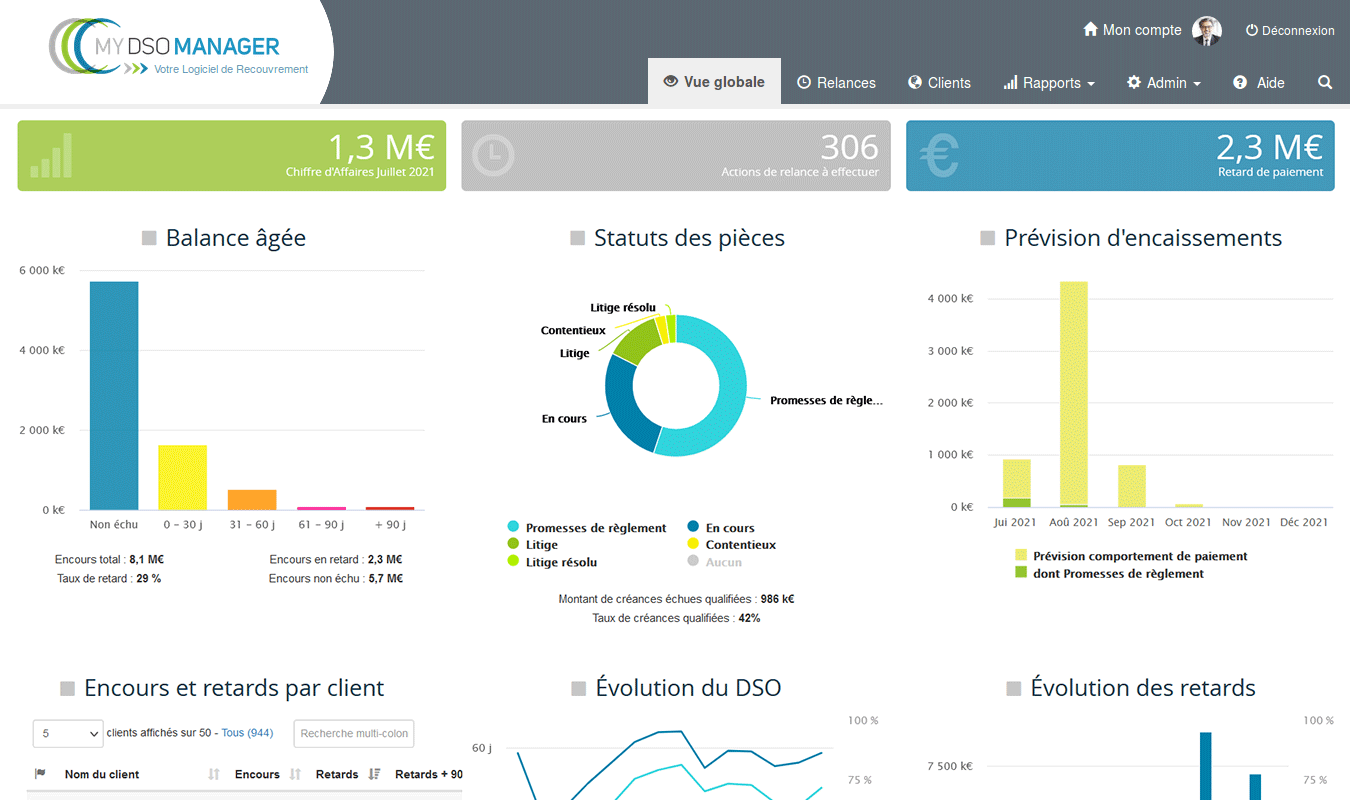Click the Recherche multi-colonnes search field
Image resolution: width=1350 pixels, height=800 pixels.
(x=354, y=733)
